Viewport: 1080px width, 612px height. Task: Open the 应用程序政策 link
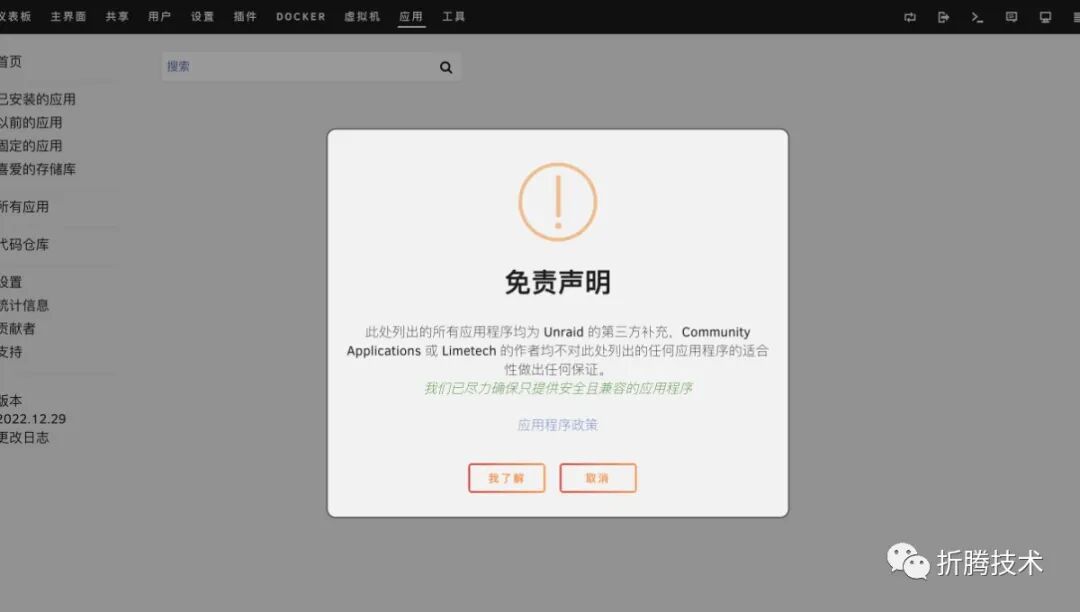tap(557, 425)
